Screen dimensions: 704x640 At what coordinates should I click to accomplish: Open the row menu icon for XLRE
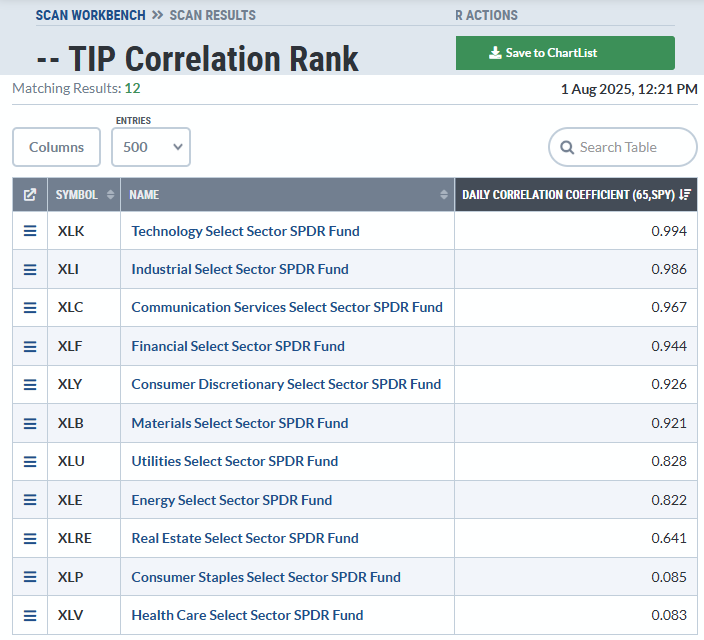[30, 538]
